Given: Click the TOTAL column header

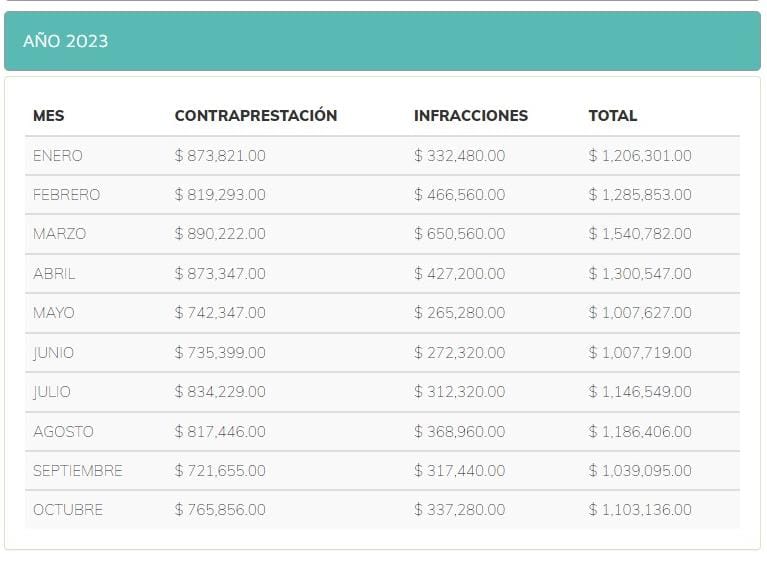Looking at the screenshot, I should [612, 116].
